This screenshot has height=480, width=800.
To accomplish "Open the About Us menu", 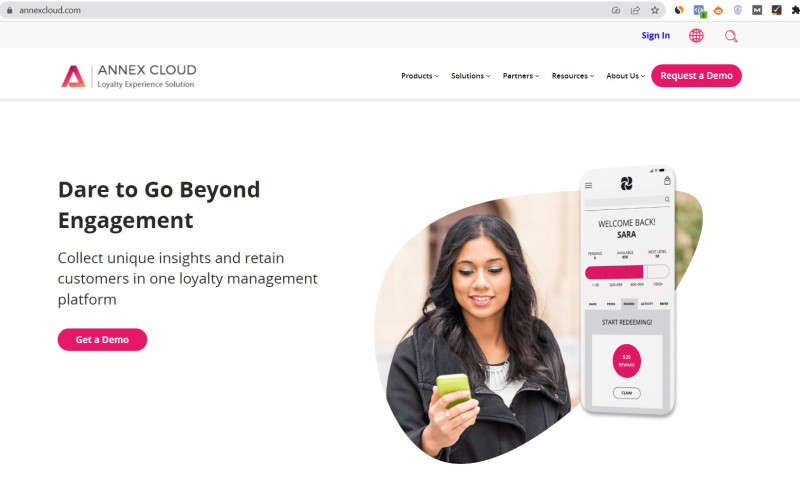I will [626, 75].
